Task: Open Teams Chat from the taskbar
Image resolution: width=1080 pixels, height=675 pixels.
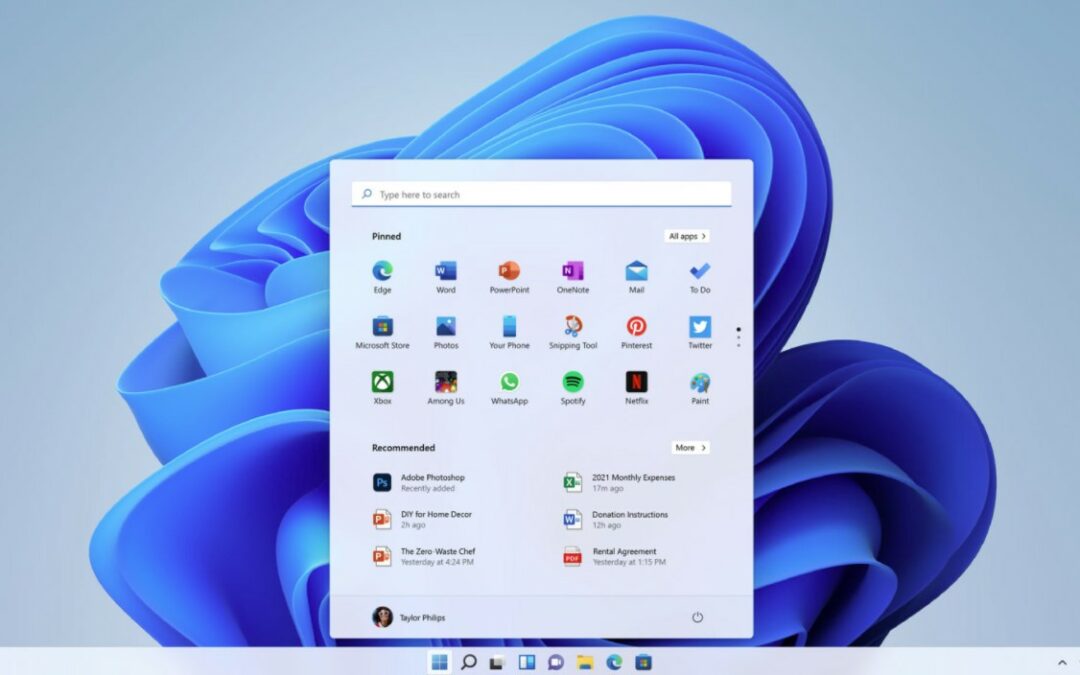Action: pyautogui.click(x=554, y=661)
